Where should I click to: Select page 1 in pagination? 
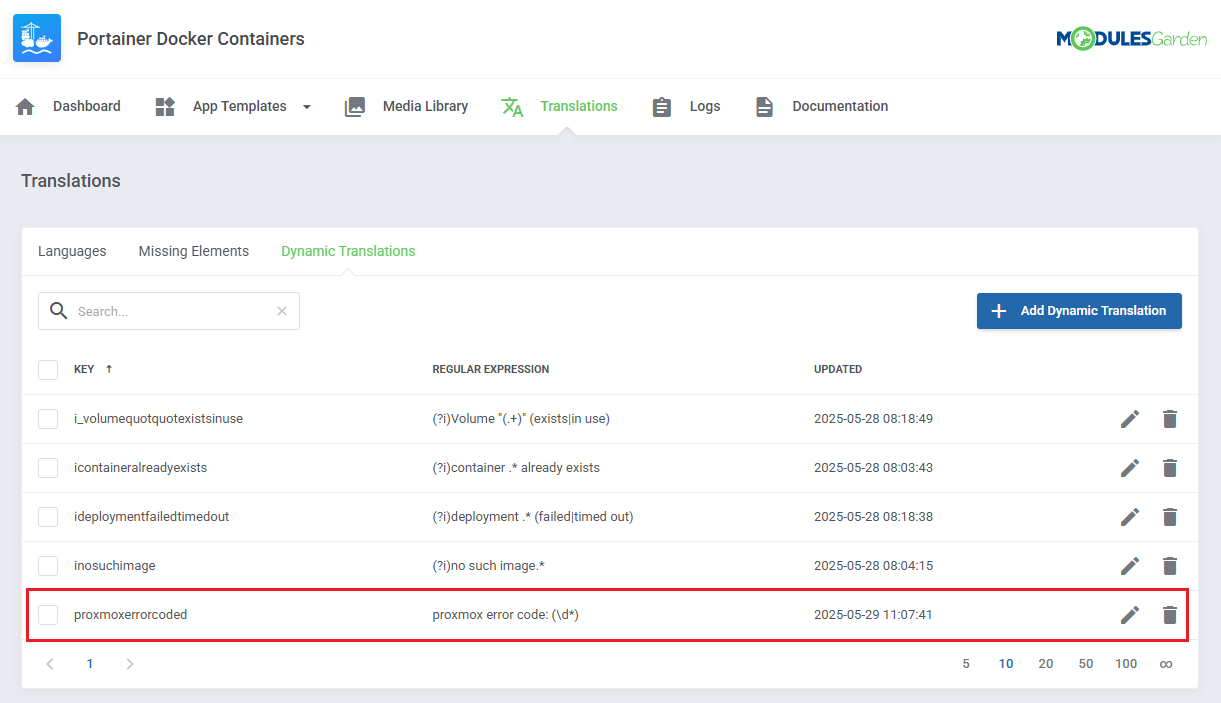[90, 664]
